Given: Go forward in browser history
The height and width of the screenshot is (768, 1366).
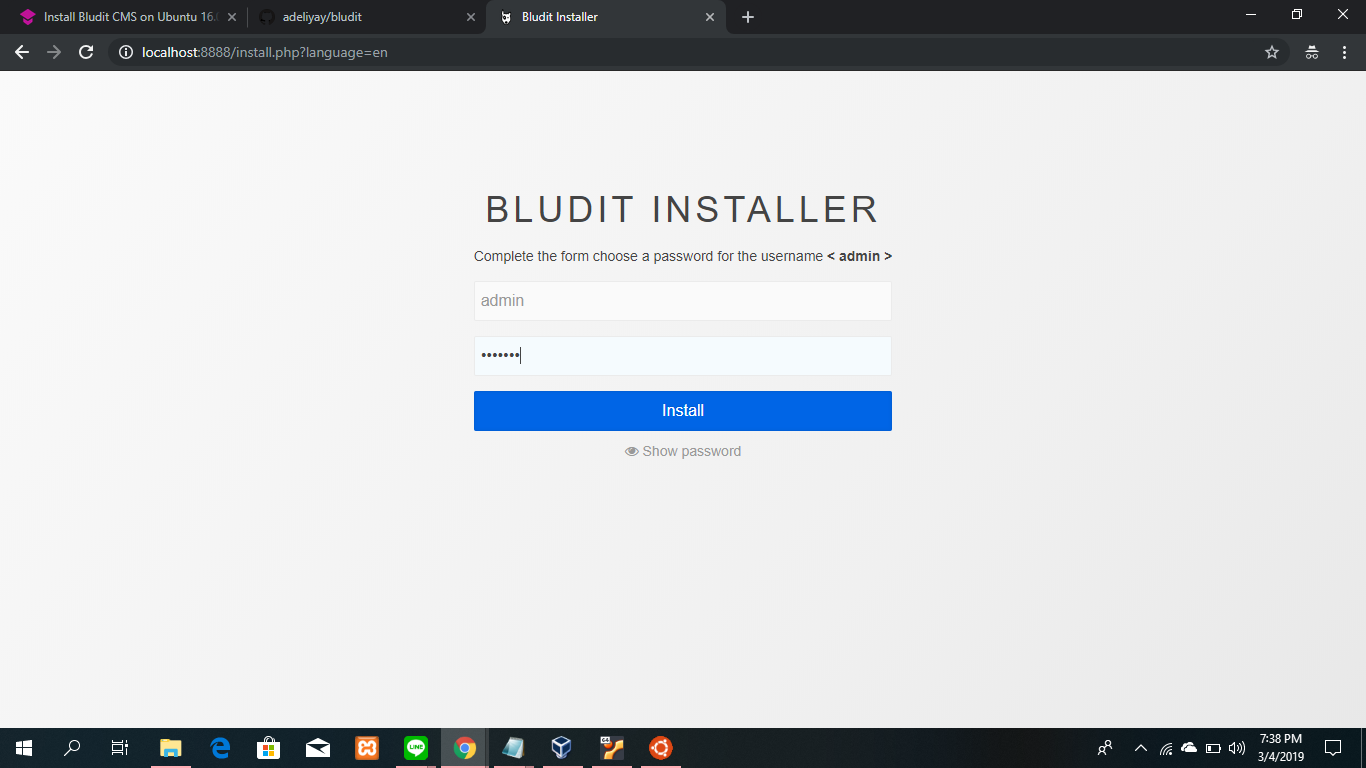Looking at the screenshot, I should (54, 52).
